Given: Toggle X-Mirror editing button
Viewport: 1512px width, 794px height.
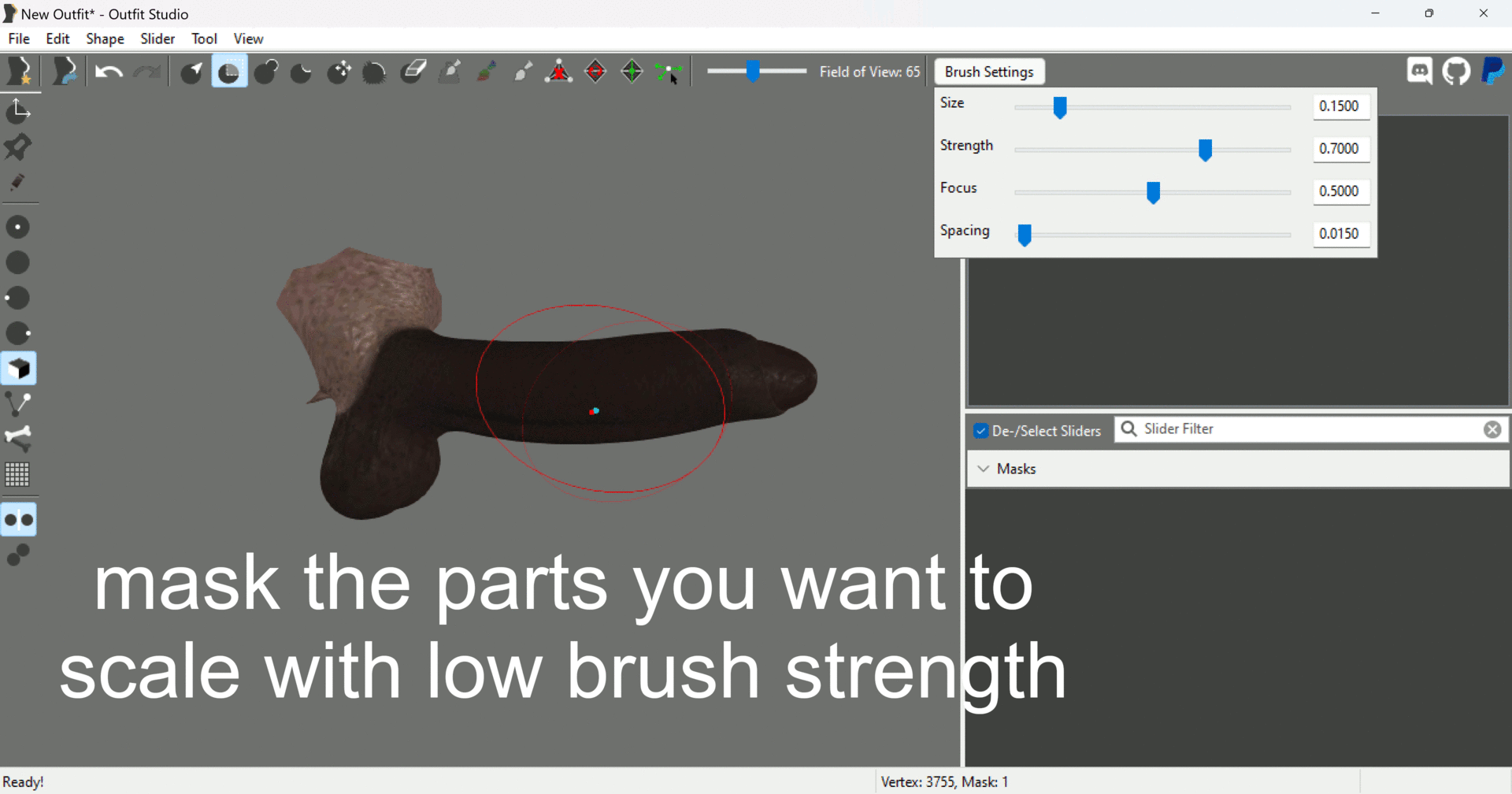Looking at the screenshot, I should click(19, 520).
